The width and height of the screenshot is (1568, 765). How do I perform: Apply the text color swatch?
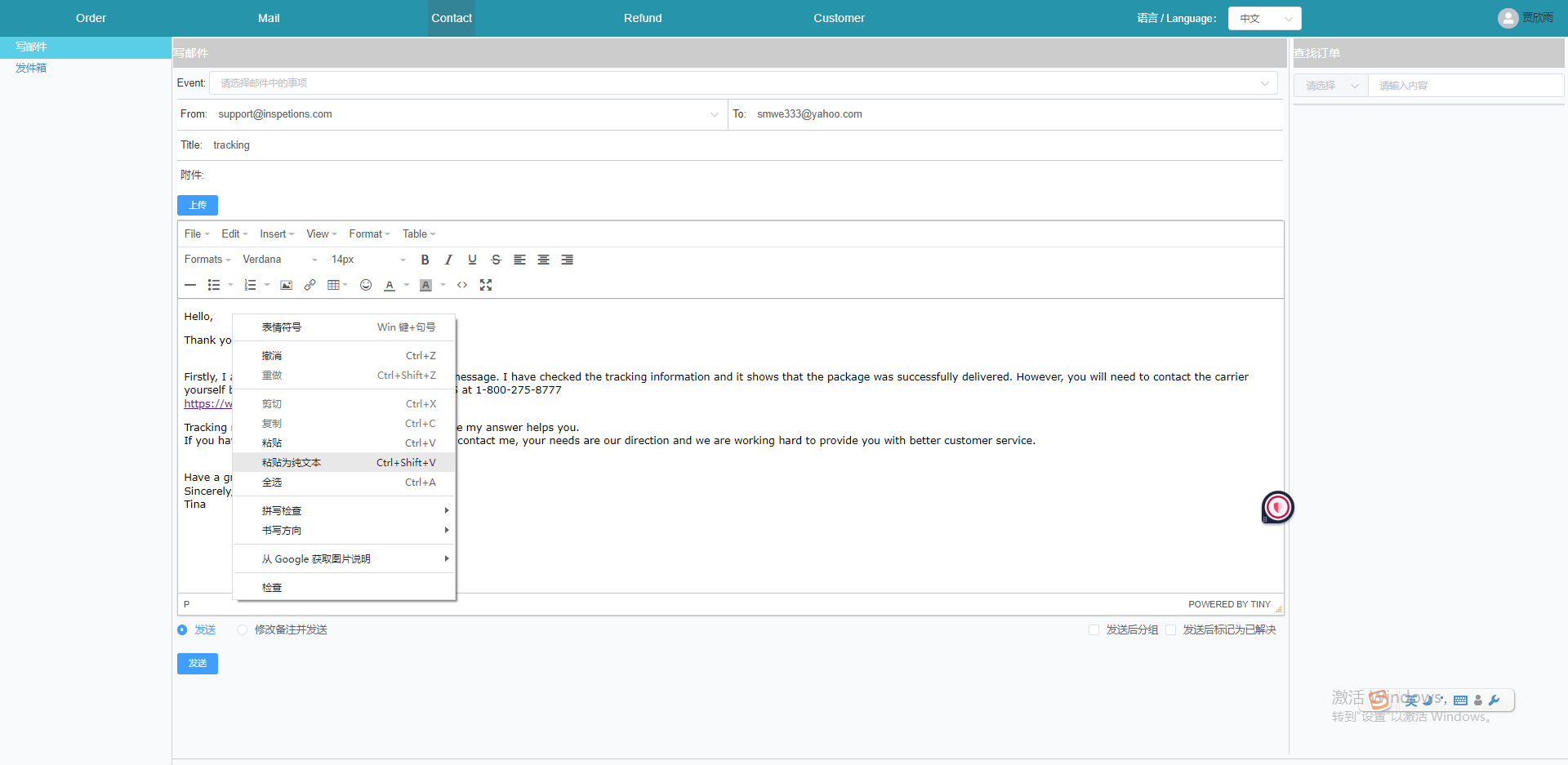click(x=390, y=285)
